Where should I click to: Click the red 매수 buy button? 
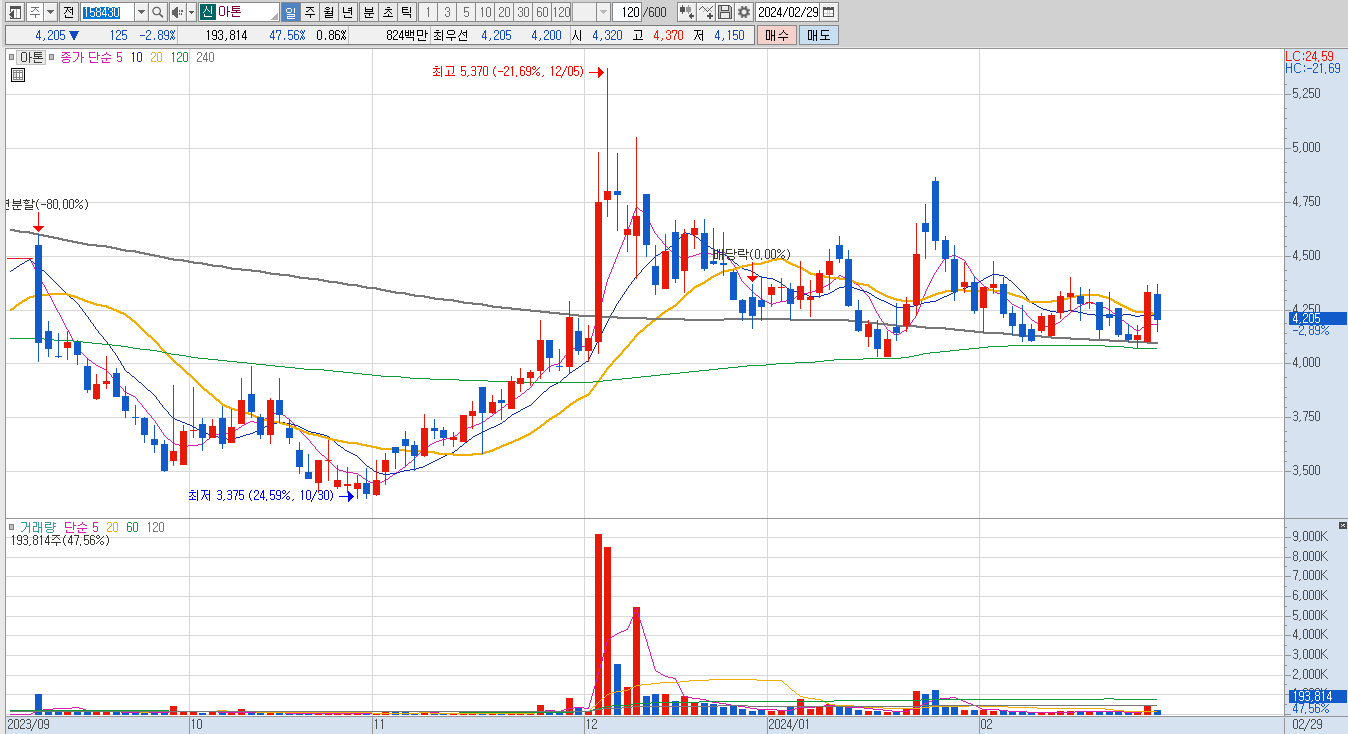point(776,35)
